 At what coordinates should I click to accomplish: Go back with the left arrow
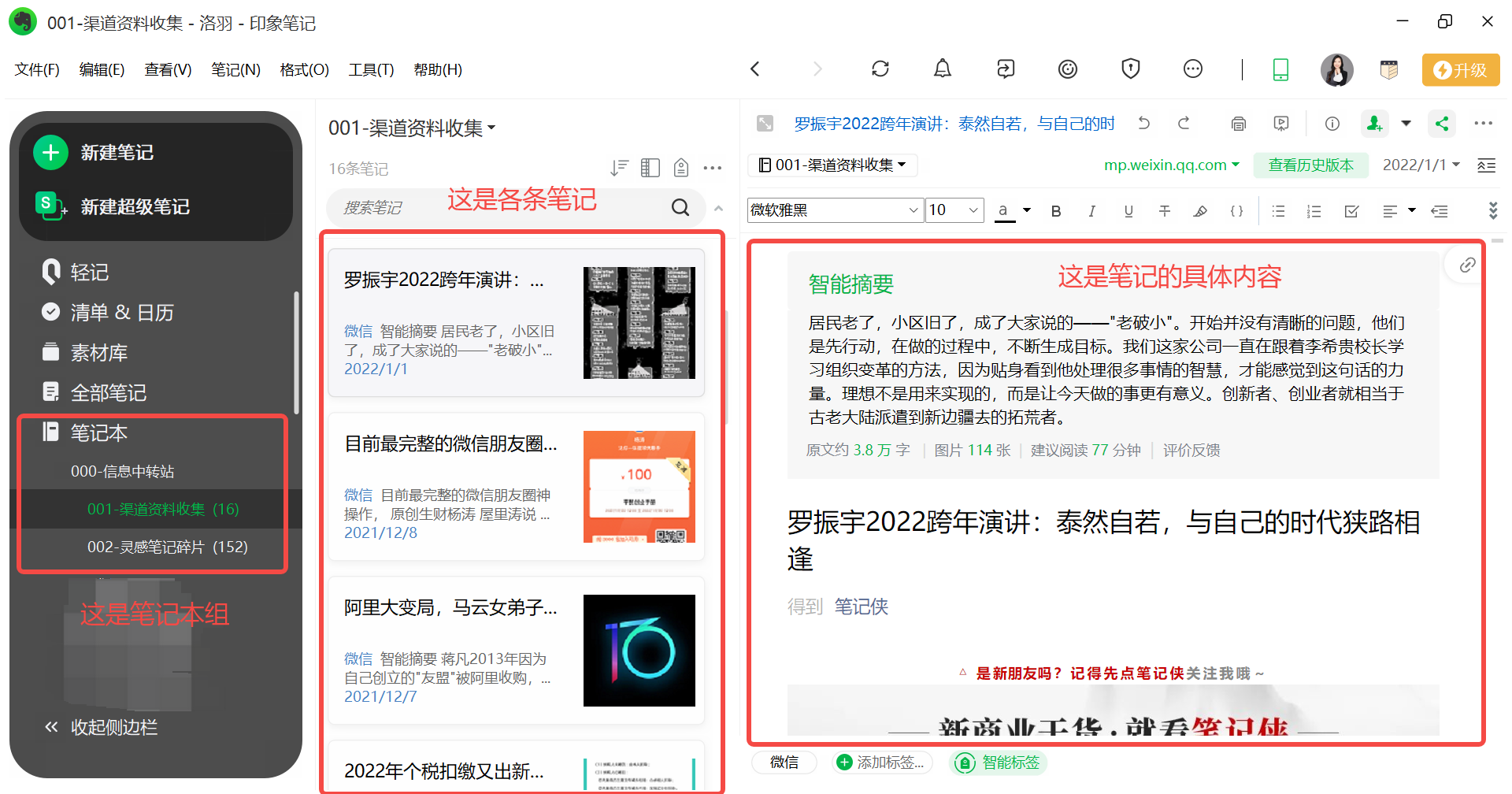pyautogui.click(x=755, y=69)
